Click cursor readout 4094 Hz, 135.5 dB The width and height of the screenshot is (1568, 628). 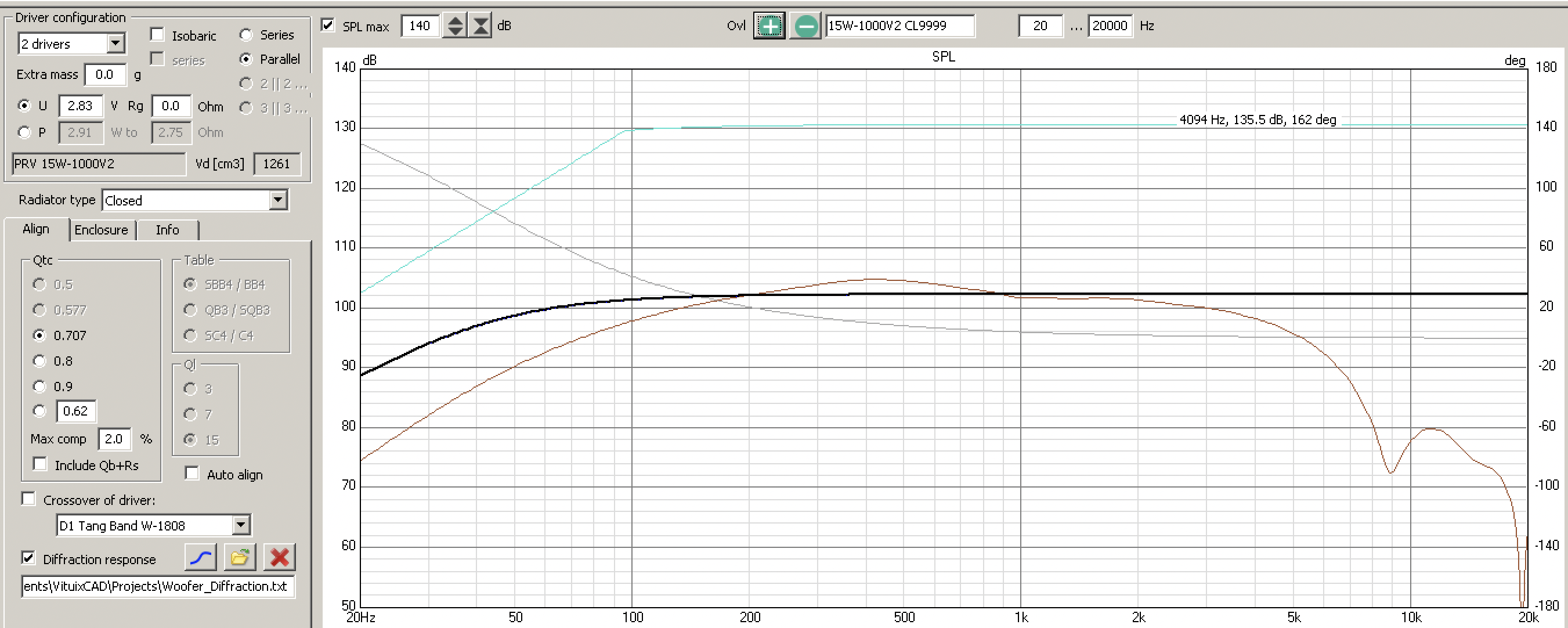pos(1258,120)
